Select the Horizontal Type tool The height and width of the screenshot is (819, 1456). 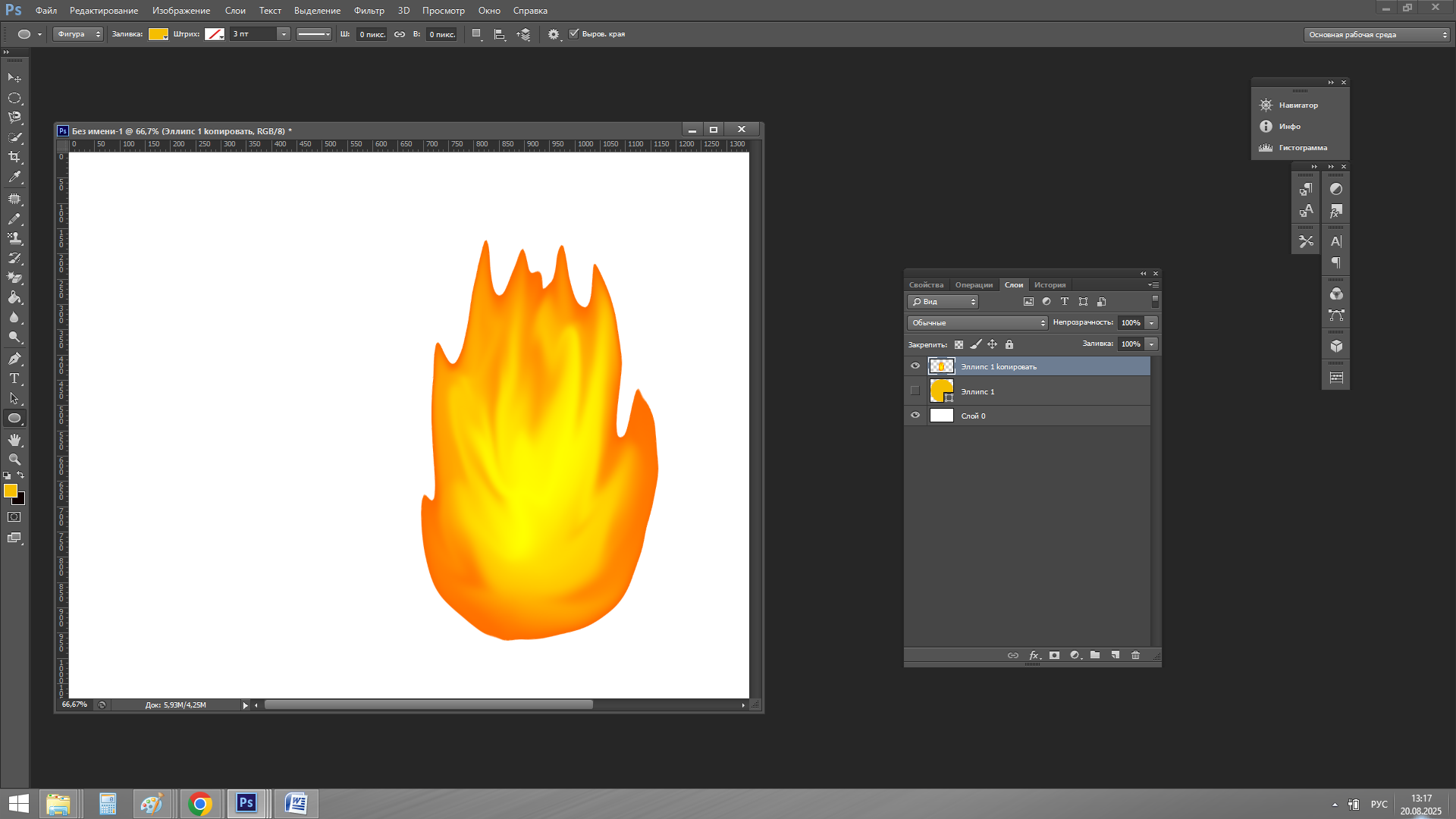point(14,378)
